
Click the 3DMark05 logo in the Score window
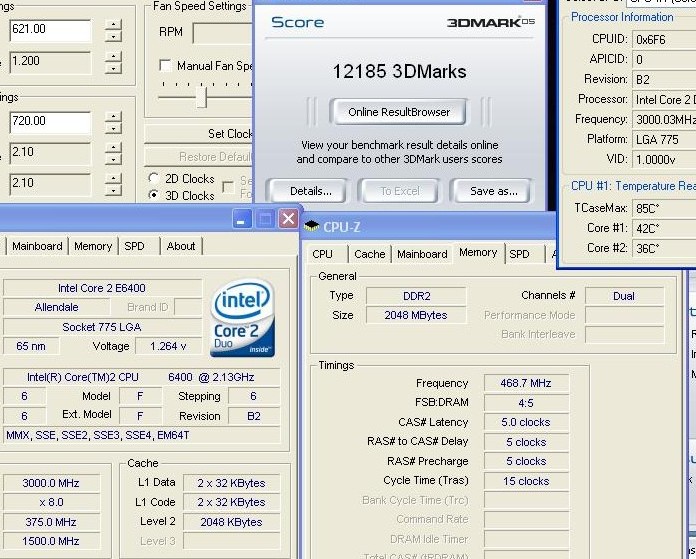point(490,22)
